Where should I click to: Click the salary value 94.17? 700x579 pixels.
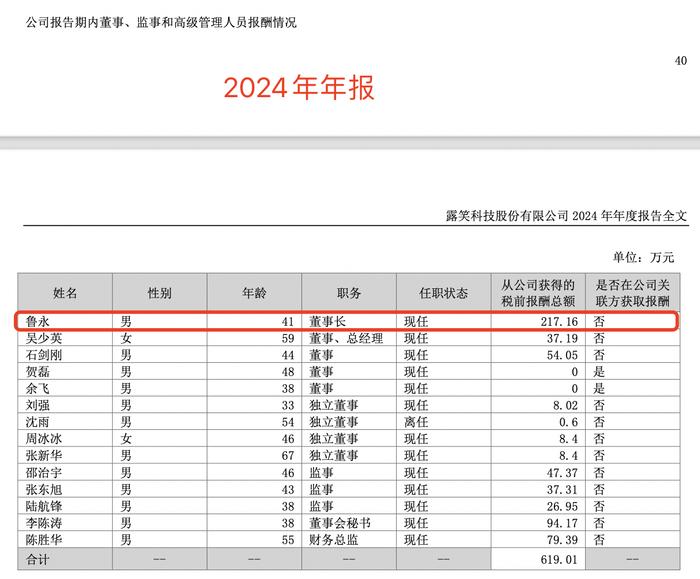(x=562, y=523)
